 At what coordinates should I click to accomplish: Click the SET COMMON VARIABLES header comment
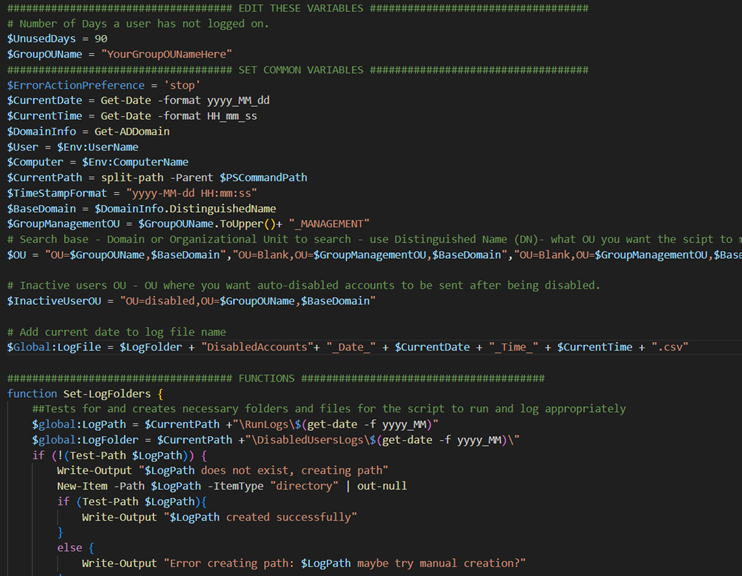coord(300,70)
